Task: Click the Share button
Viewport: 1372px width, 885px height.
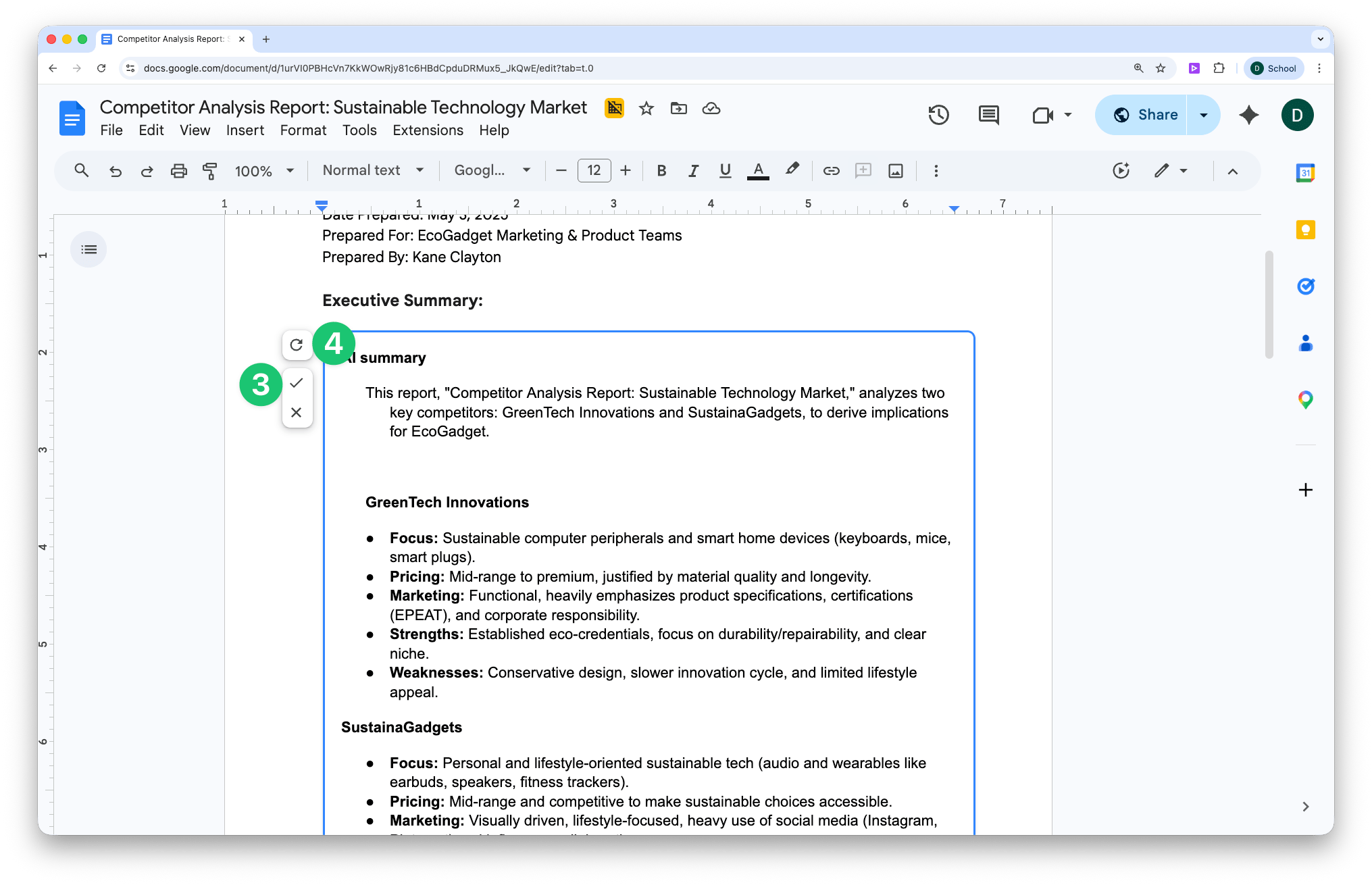Action: click(x=1145, y=115)
